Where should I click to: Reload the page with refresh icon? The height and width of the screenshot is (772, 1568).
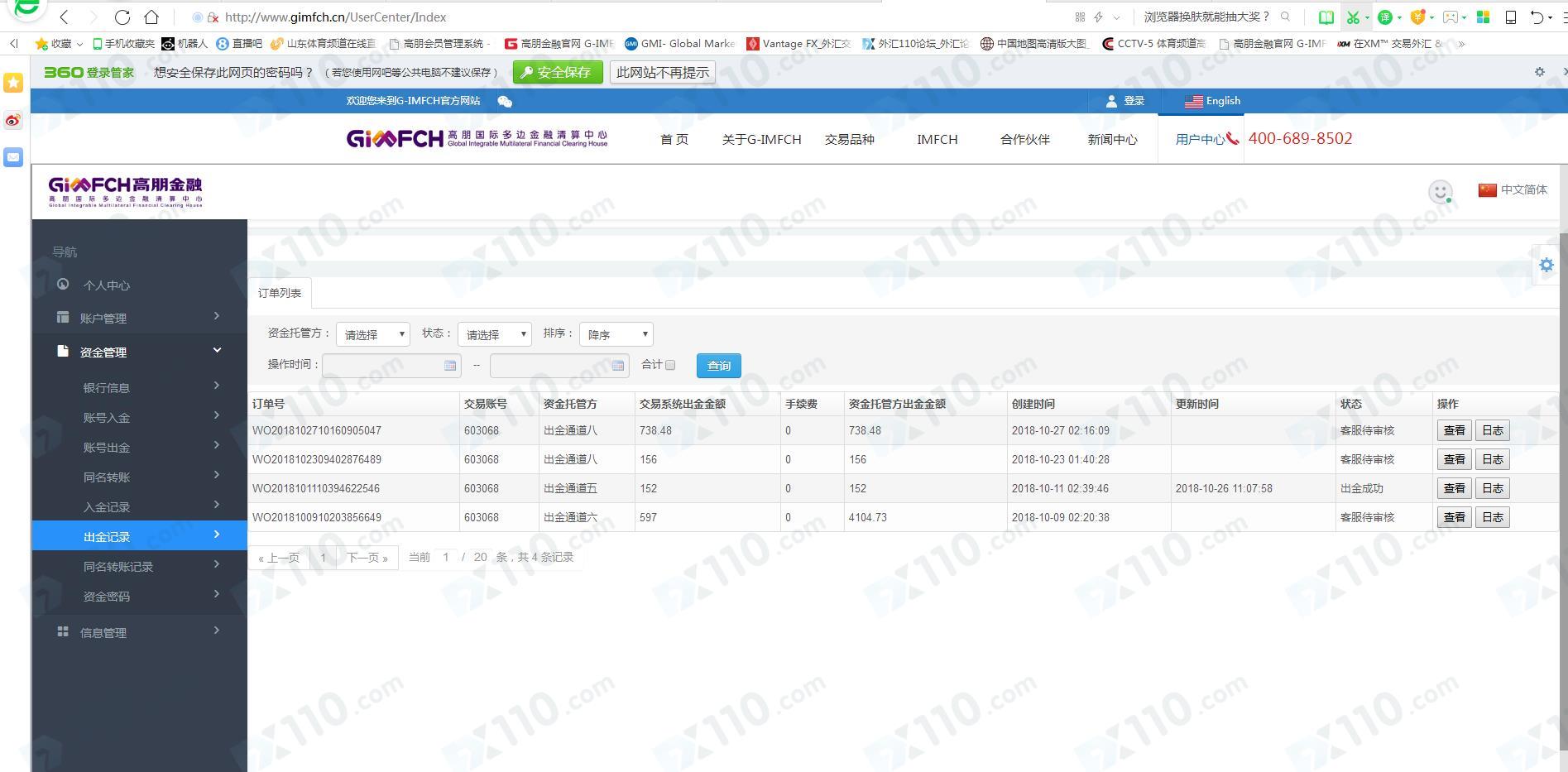click(x=122, y=17)
